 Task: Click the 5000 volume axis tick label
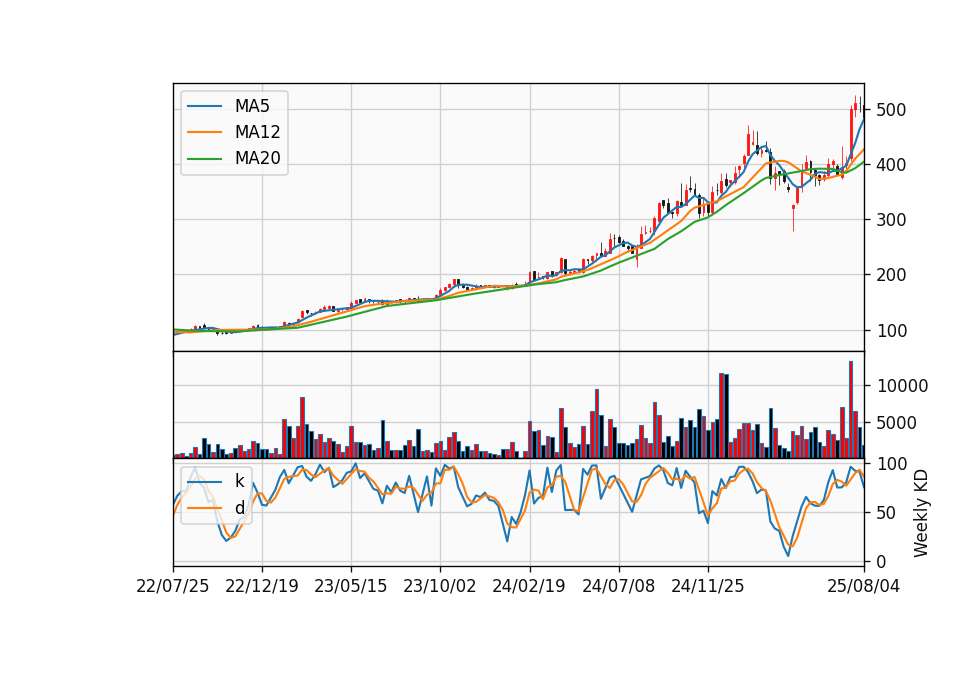point(897,423)
